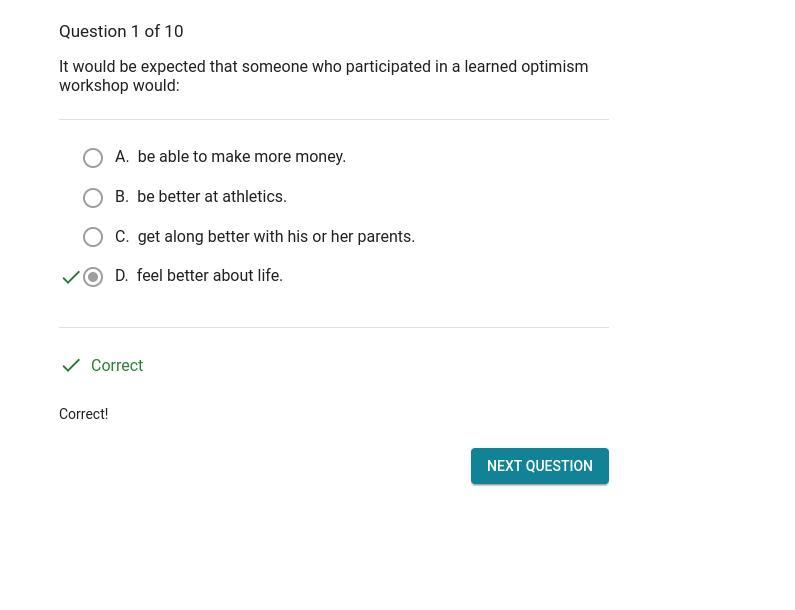
Task: Click the 'Correct!' feedback message
Action: [84, 414]
